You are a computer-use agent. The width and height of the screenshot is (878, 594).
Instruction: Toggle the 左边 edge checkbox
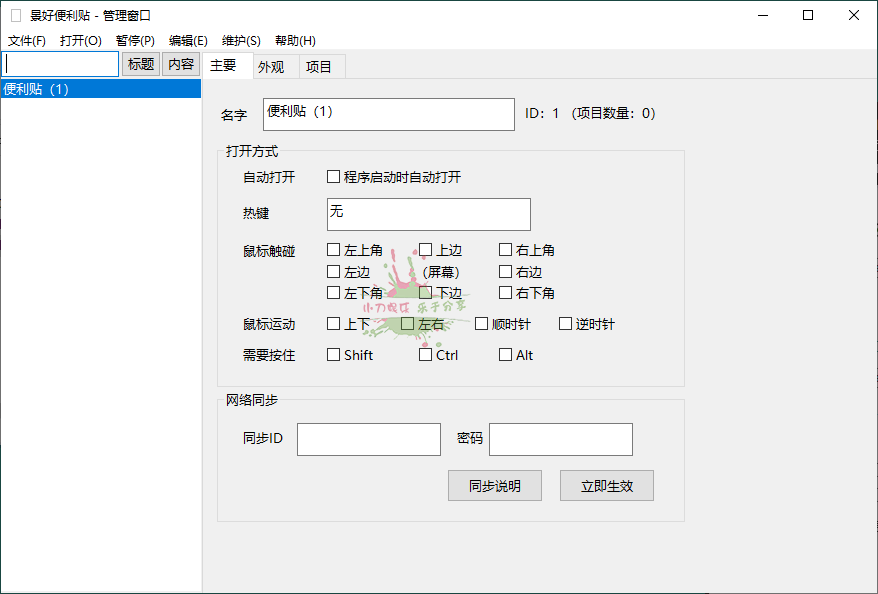(334, 271)
